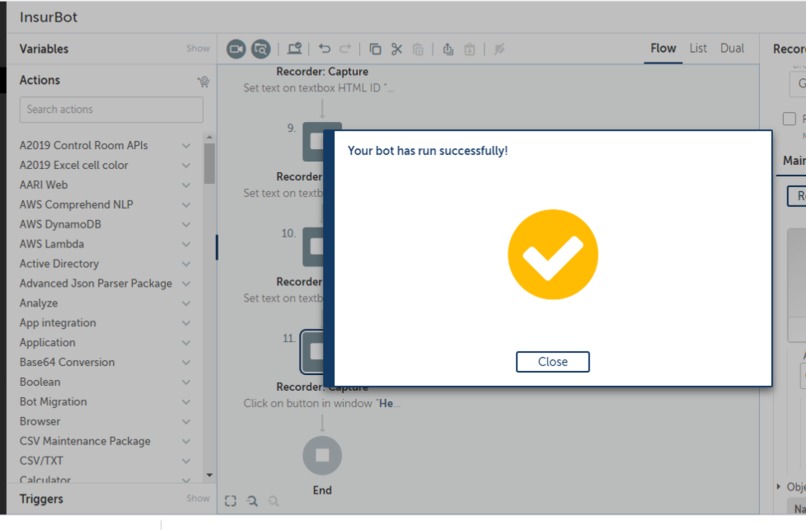Switch to List view tab
806x530 pixels.
point(698,48)
